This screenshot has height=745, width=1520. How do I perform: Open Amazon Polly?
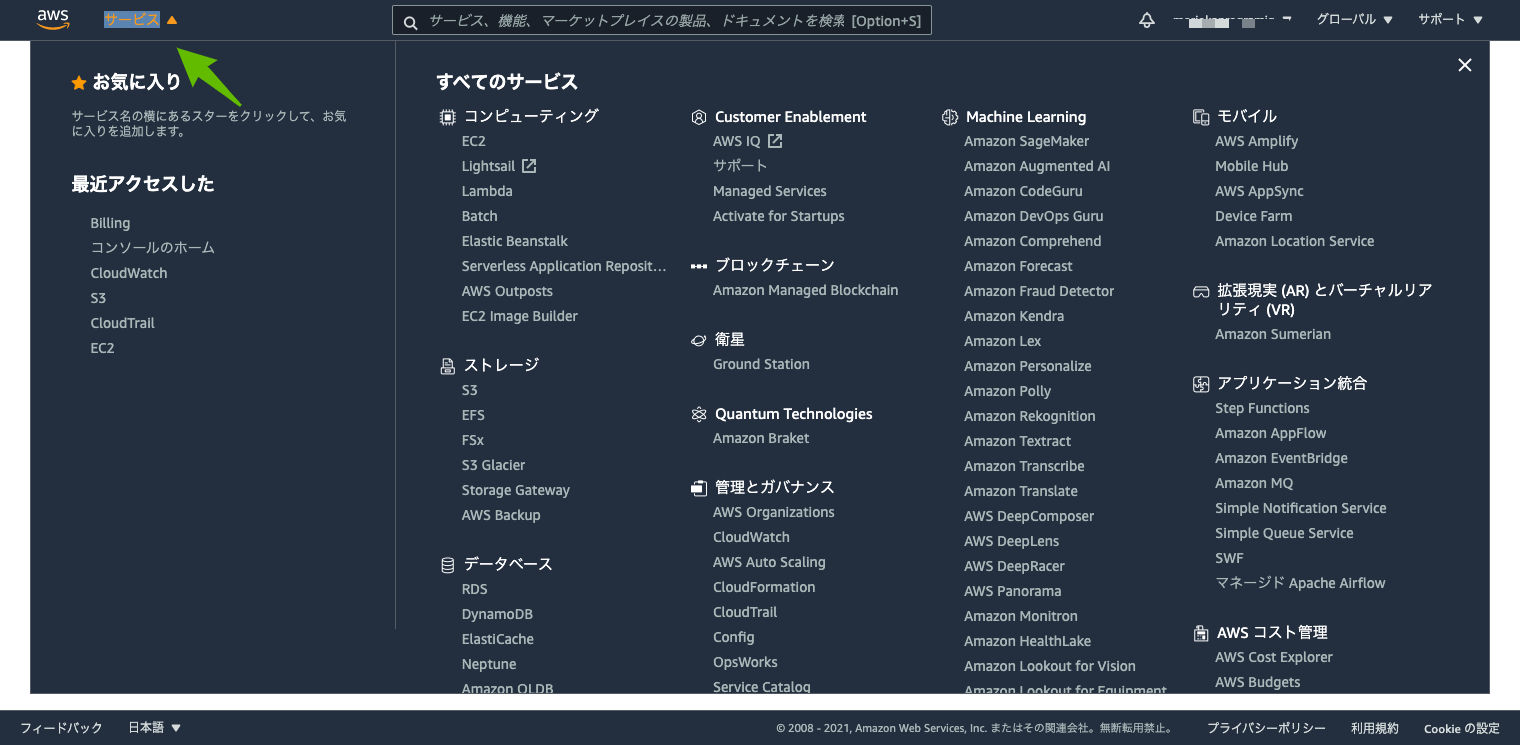tap(1007, 391)
